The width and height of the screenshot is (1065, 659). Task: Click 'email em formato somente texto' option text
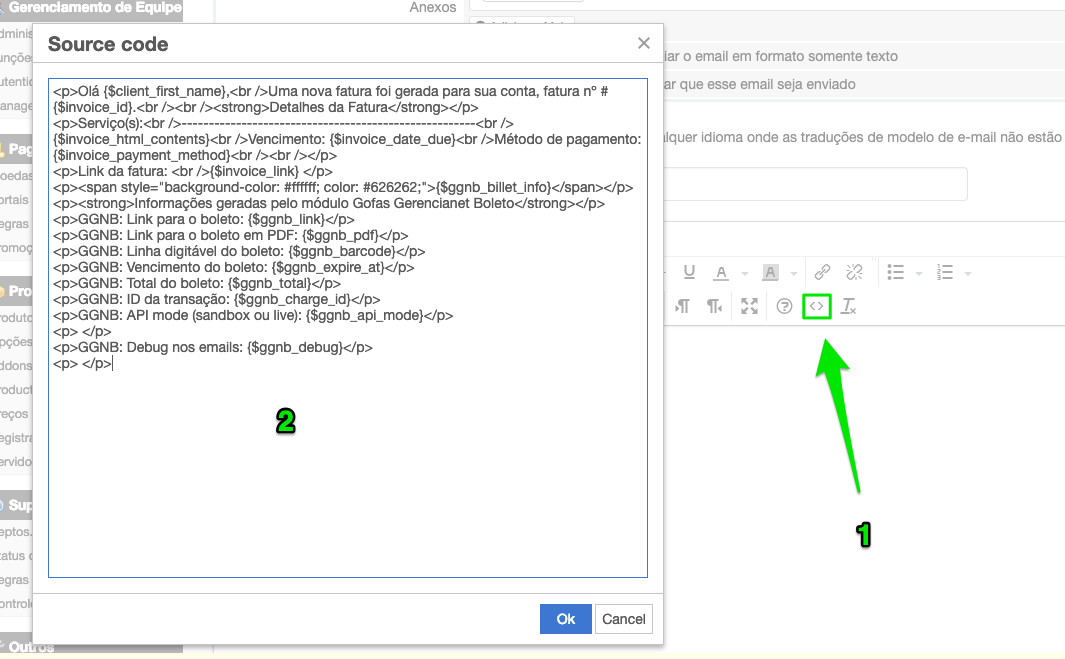781,56
